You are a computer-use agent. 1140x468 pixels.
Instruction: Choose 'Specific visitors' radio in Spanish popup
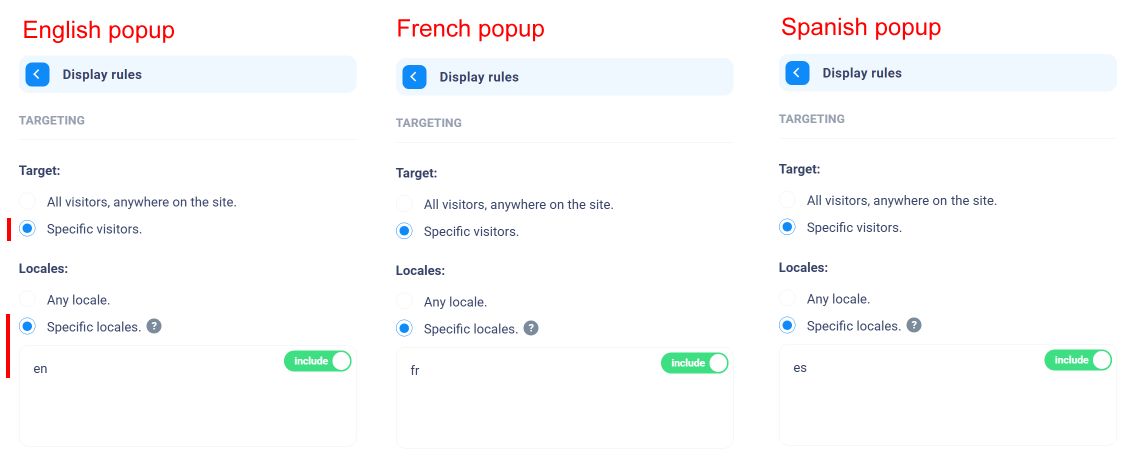(x=787, y=227)
